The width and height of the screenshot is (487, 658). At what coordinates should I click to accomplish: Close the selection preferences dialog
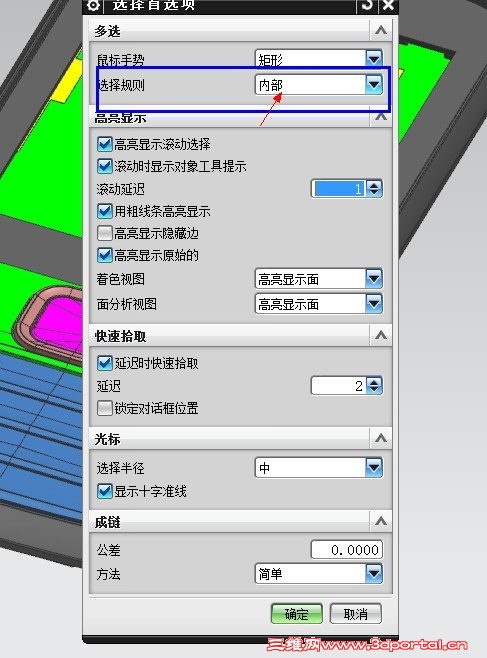click(x=388, y=5)
